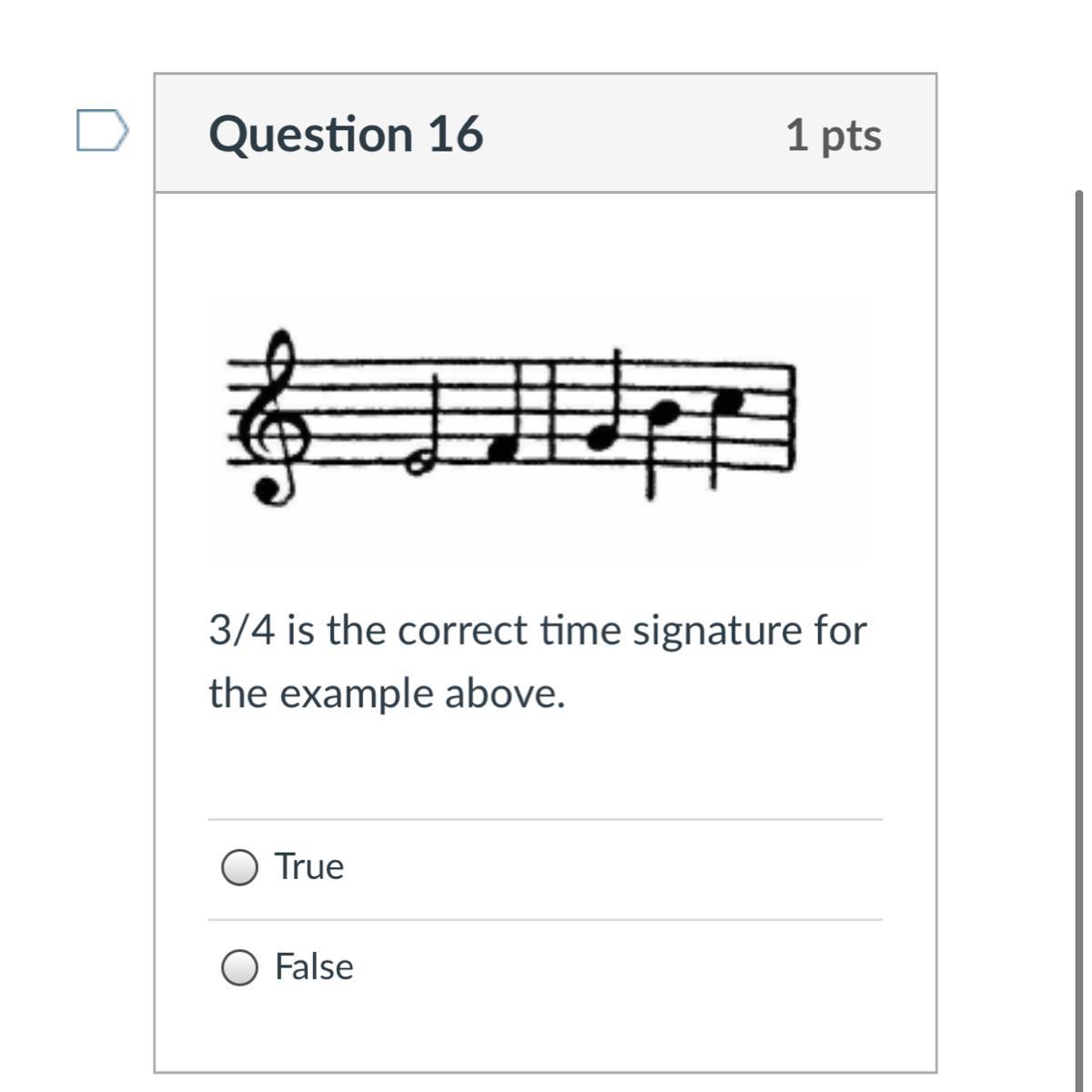This screenshot has width=1092, height=1092.
Task: Select the False radio button
Action: 239,967
